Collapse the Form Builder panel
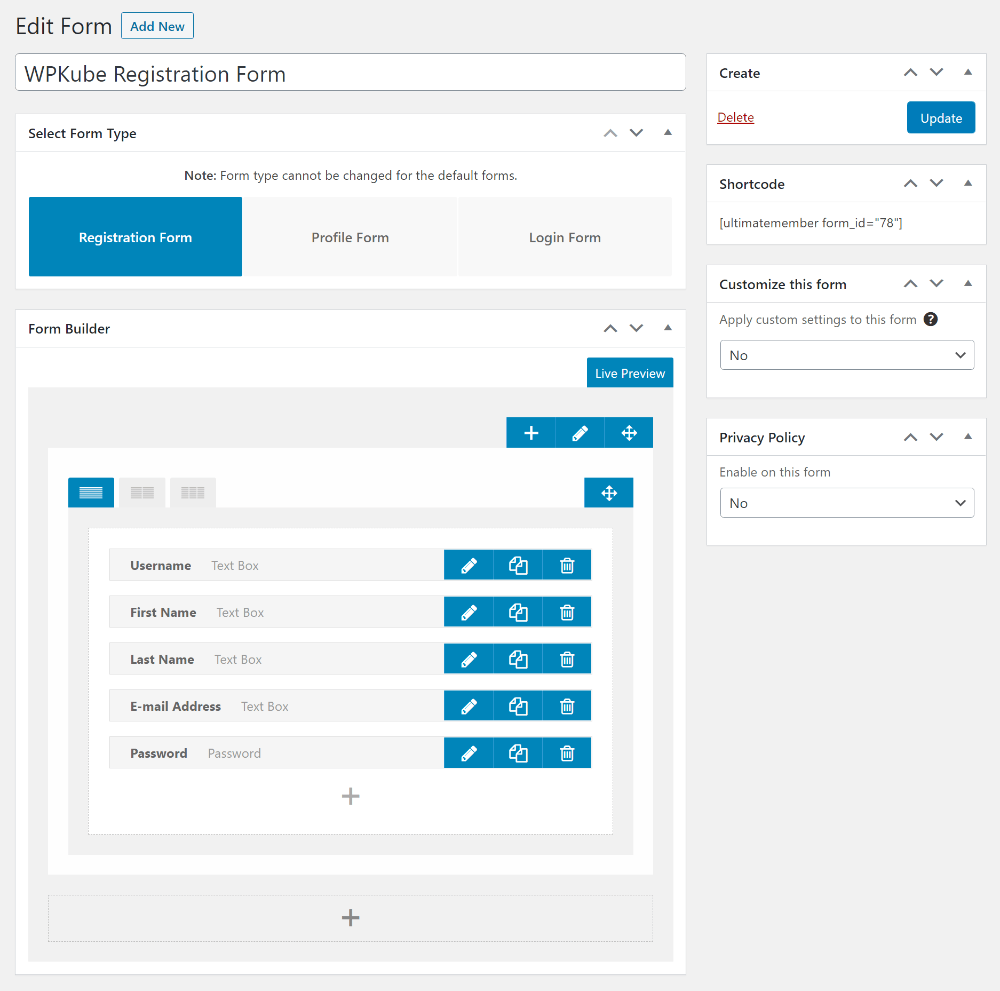1000x991 pixels. [668, 328]
